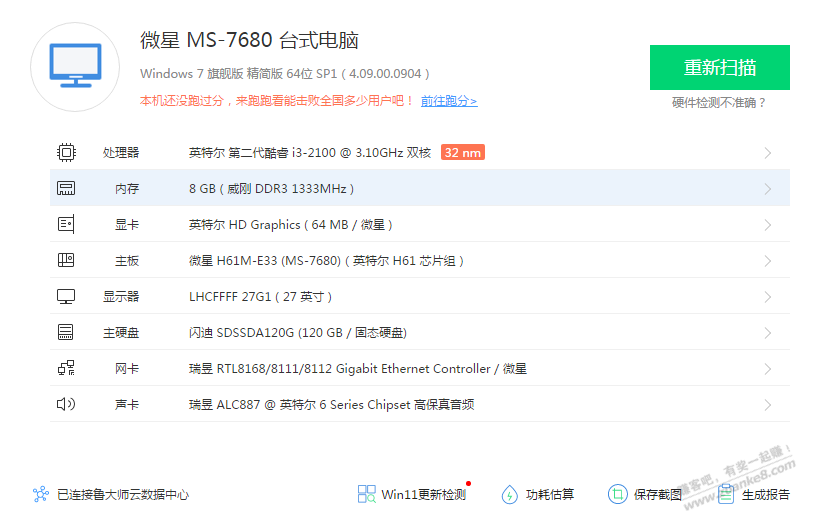The width and height of the screenshot is (820, 530).
Task: Select the i3-2100 @ 3.10GHz processor text
Action: (310, 153)
